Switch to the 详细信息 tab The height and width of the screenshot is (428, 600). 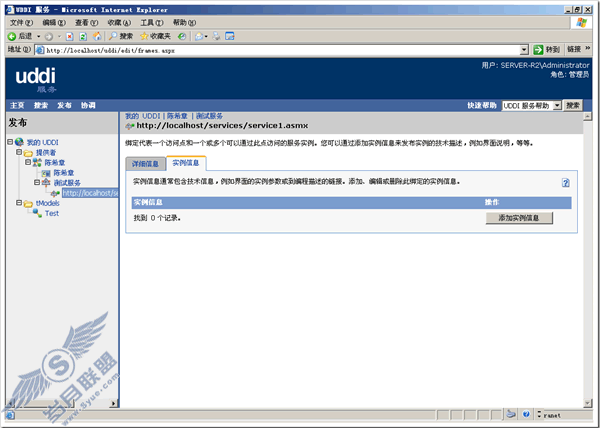point(145,164)
